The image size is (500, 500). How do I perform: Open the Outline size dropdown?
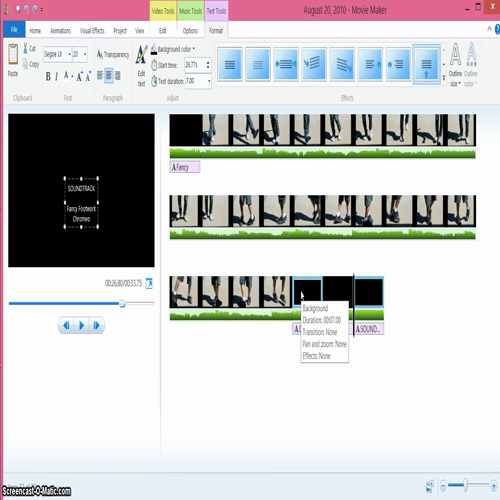click(455, 64)
